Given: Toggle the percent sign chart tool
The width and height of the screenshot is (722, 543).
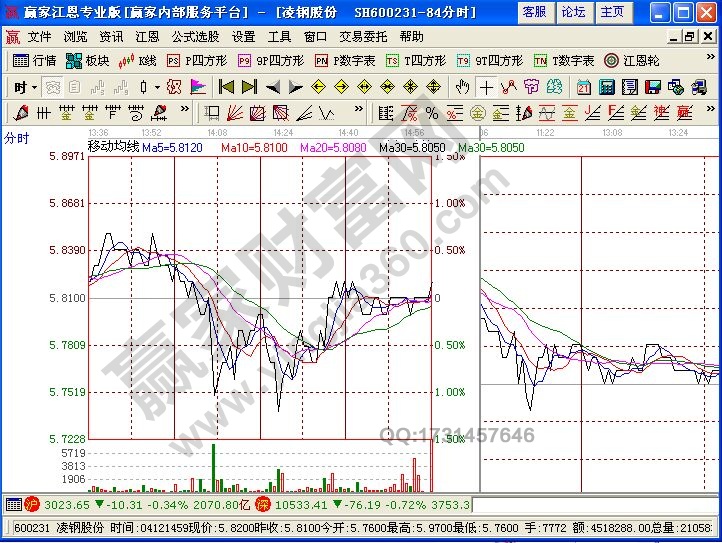Looking at the screenshot, I should coord(432,113).
